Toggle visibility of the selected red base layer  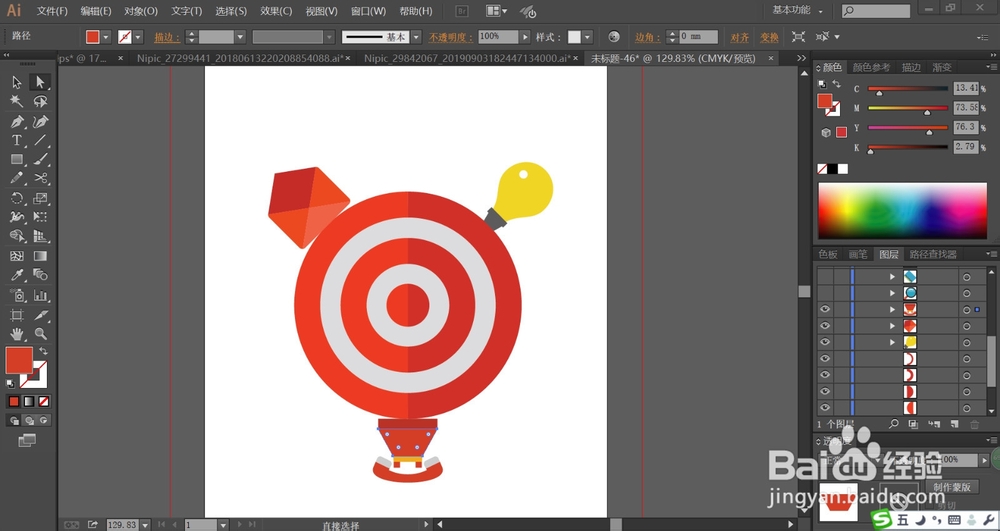tap(825, 309)
